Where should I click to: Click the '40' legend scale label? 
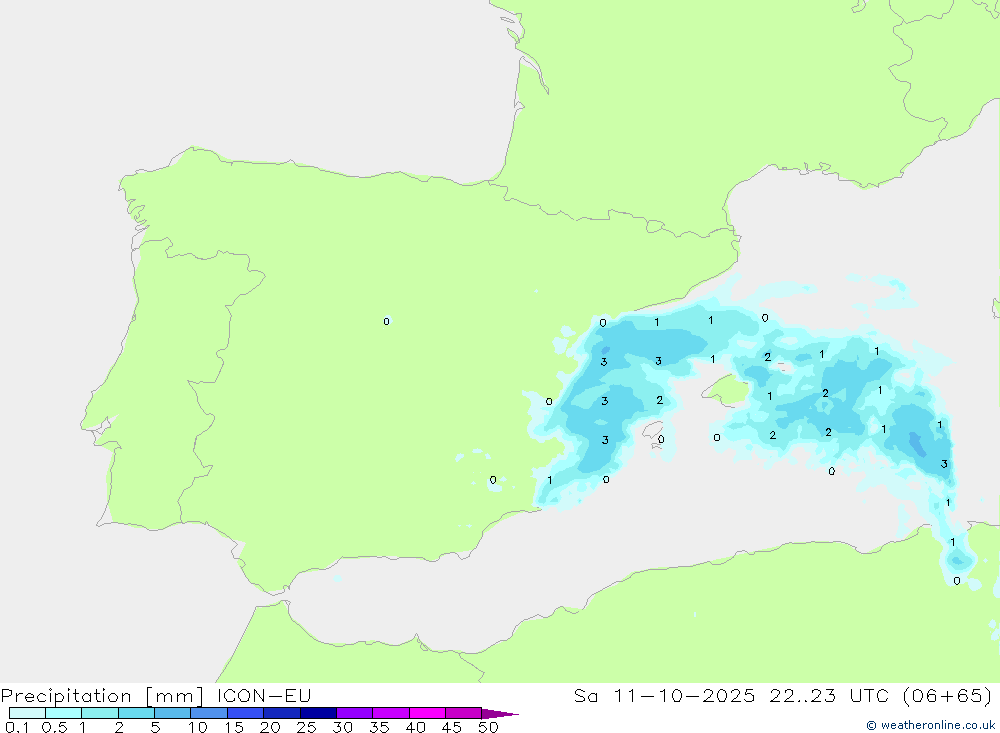pyautogui.click(x=415, y=727)
